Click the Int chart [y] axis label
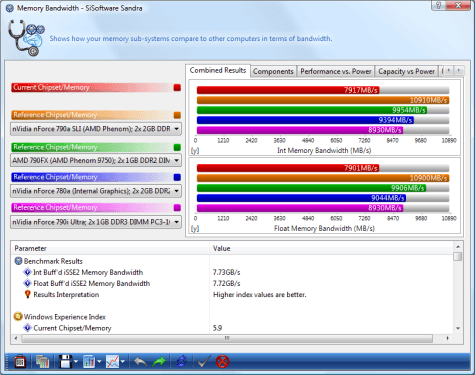 [x=195, y=151]
